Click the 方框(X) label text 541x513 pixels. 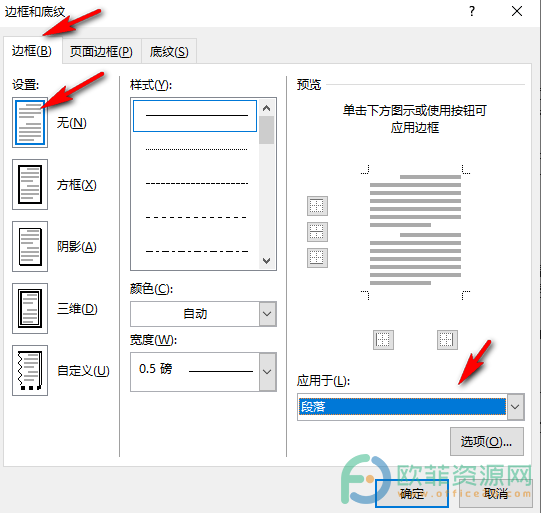click(x=77, y=185)
